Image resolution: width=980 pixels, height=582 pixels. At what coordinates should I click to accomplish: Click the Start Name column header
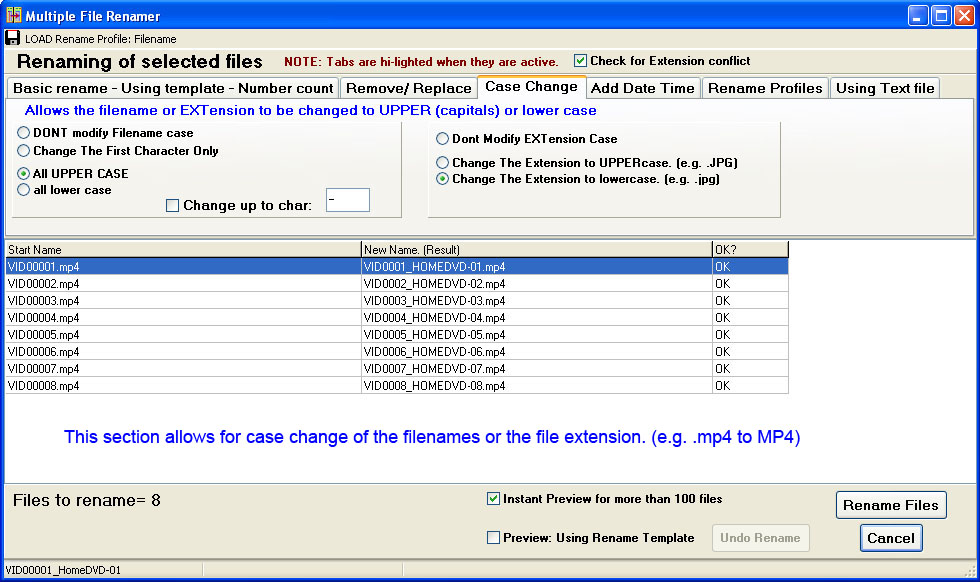183,249
